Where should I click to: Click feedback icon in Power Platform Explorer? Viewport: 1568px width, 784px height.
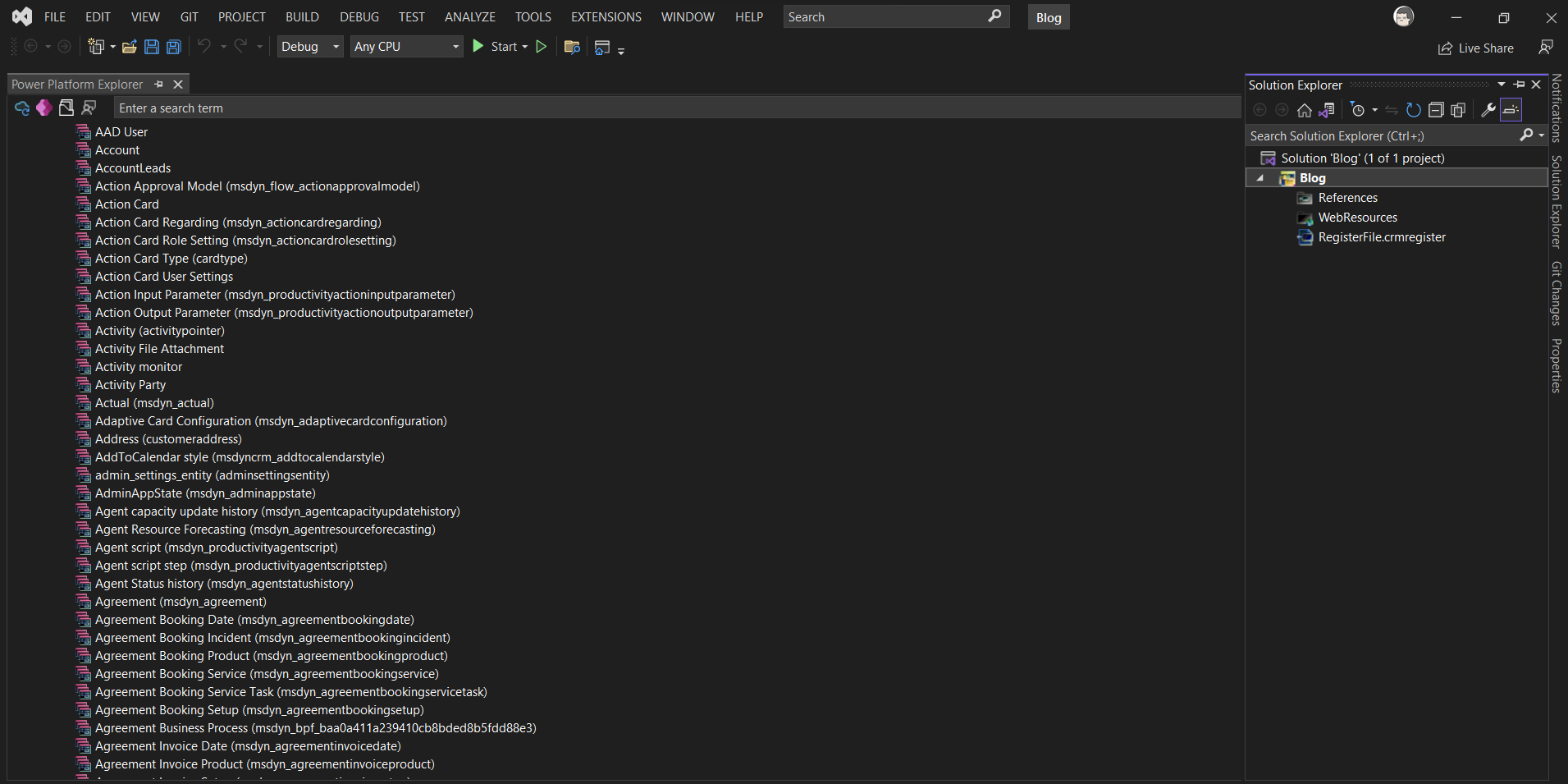click(x=89, y=108)
